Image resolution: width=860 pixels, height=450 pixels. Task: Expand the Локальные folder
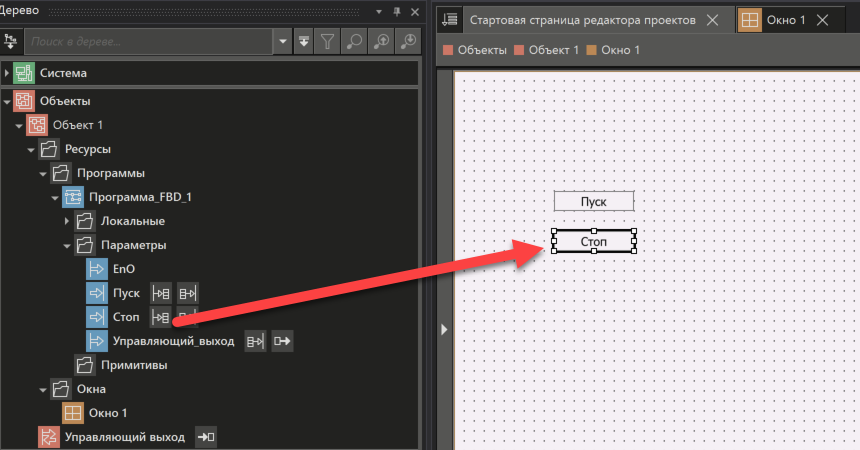pyautogui.click(x=68, y=221)
